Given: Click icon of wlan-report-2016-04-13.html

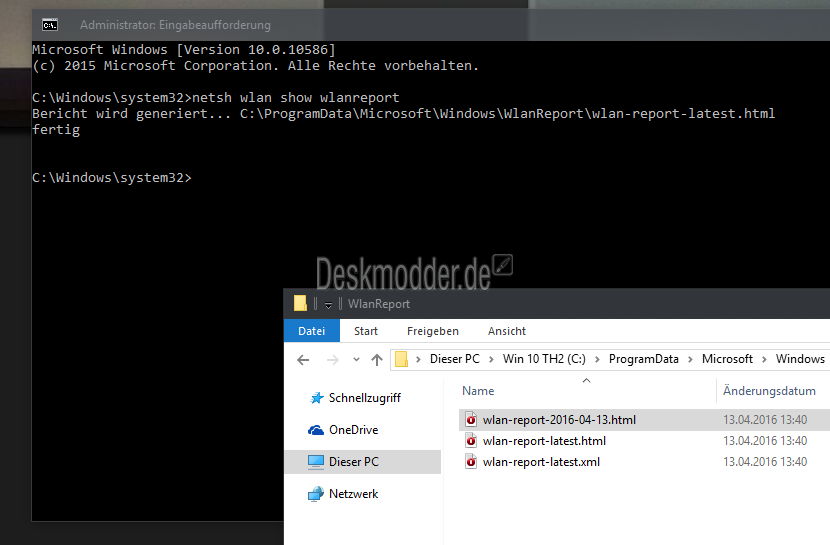Looking at the screenshot, I should [x=471, y=420].
